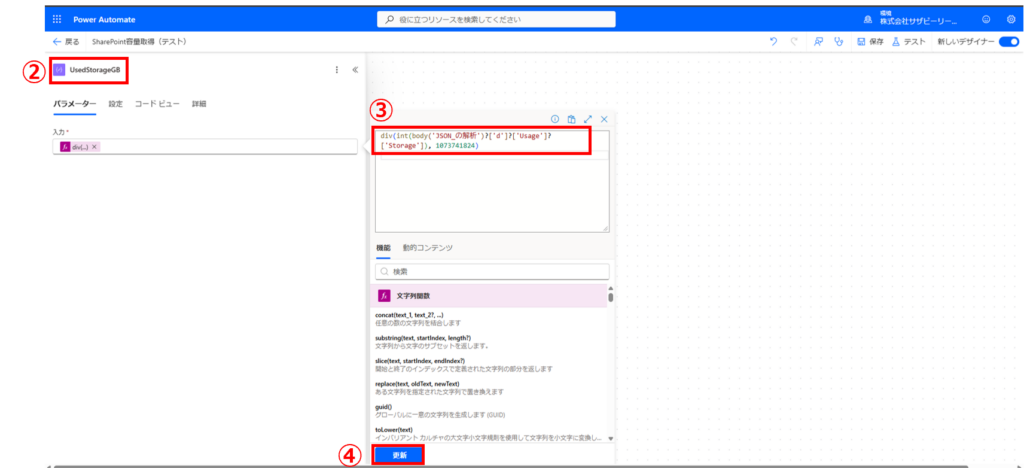Click the undo arrow icon

click(x=773, y=42)
